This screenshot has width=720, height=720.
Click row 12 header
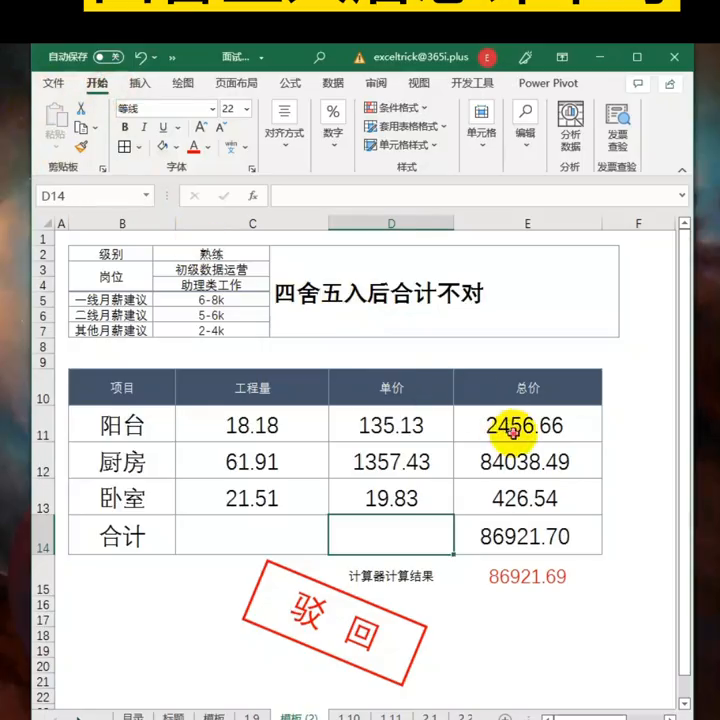pyautogui.click(x=43, y=461)
